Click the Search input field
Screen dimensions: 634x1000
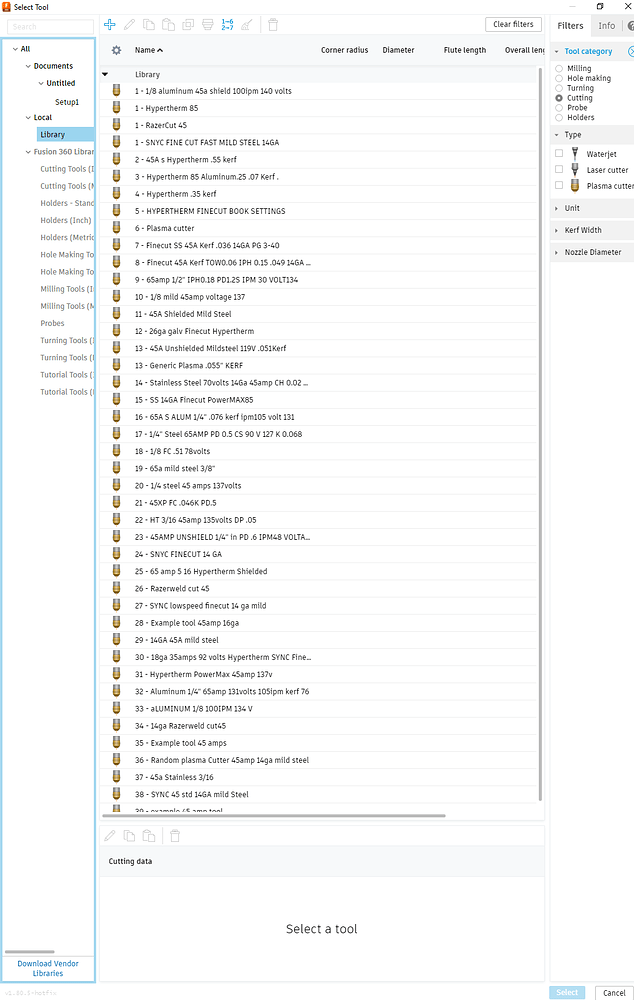(50, 27)
